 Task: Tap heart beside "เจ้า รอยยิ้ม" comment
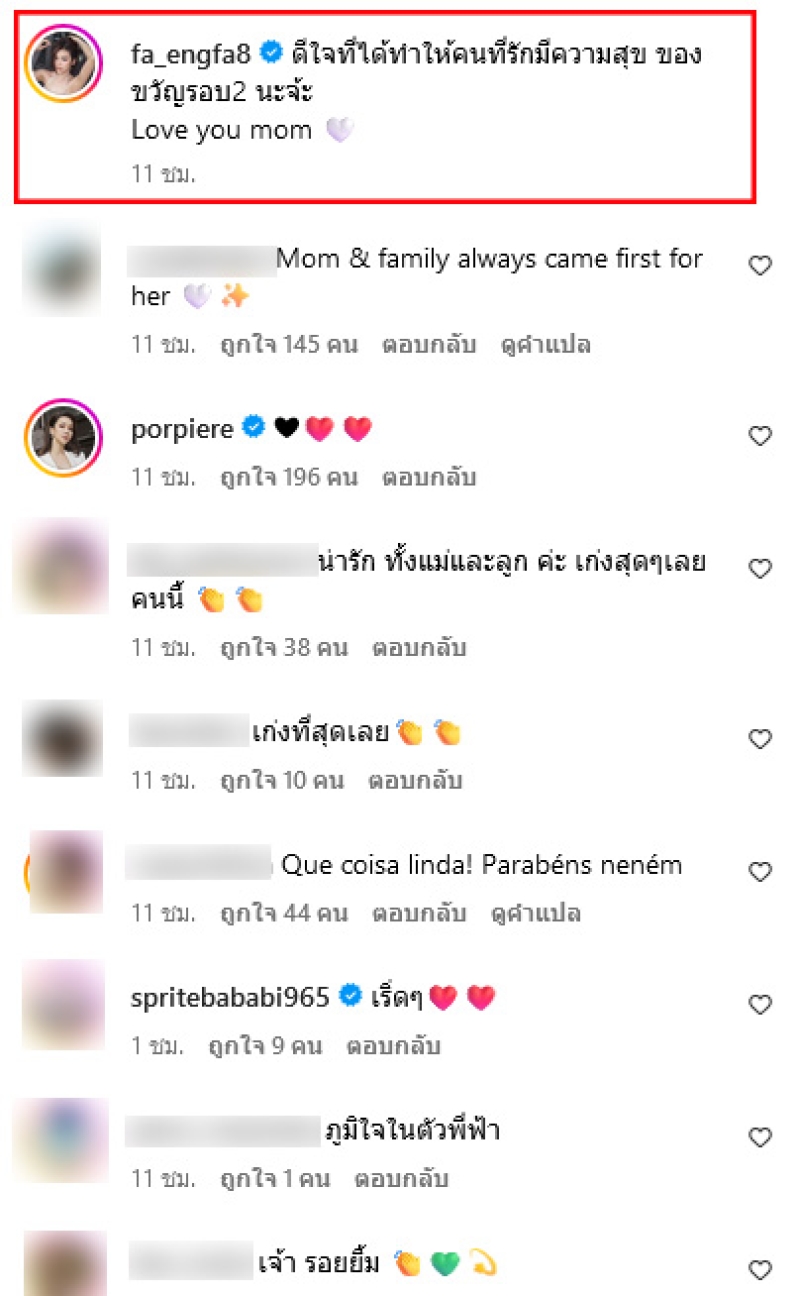760,1269
